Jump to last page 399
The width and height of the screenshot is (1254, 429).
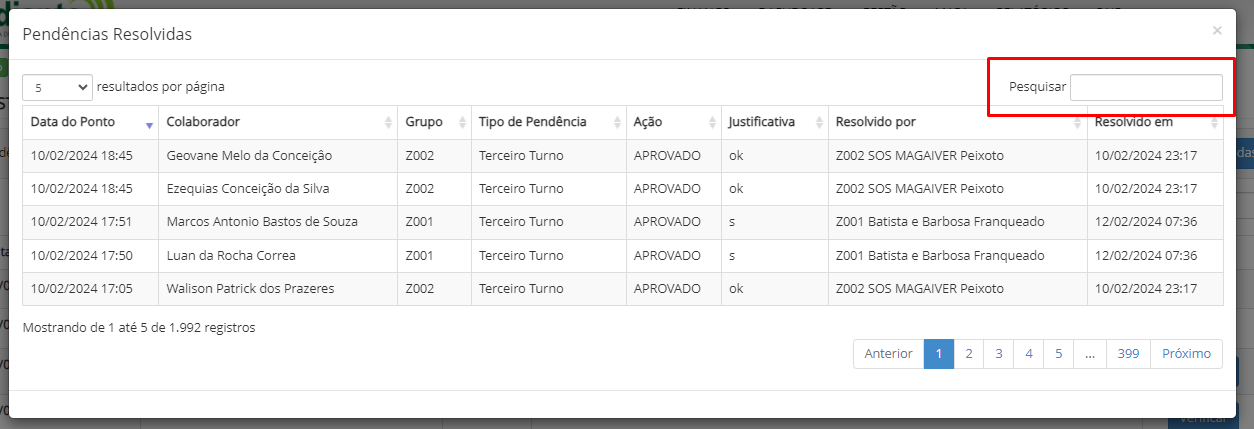1128,354
